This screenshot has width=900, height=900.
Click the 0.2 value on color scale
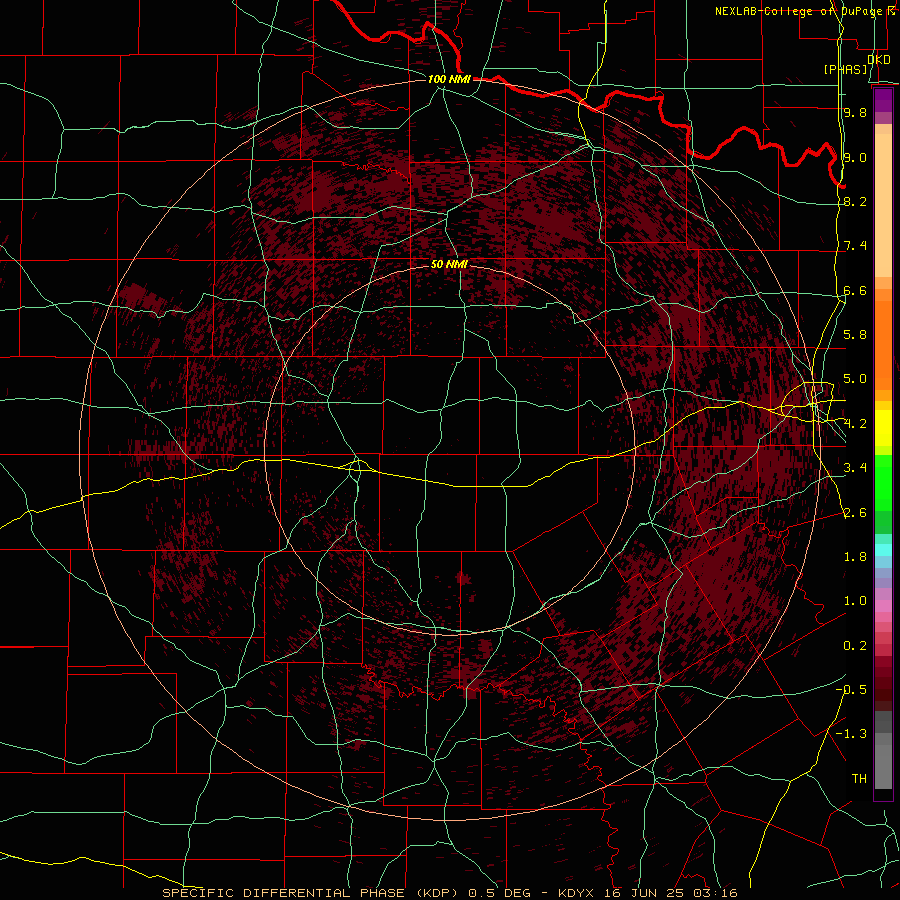pyautogui.click(x=855, y=646)
